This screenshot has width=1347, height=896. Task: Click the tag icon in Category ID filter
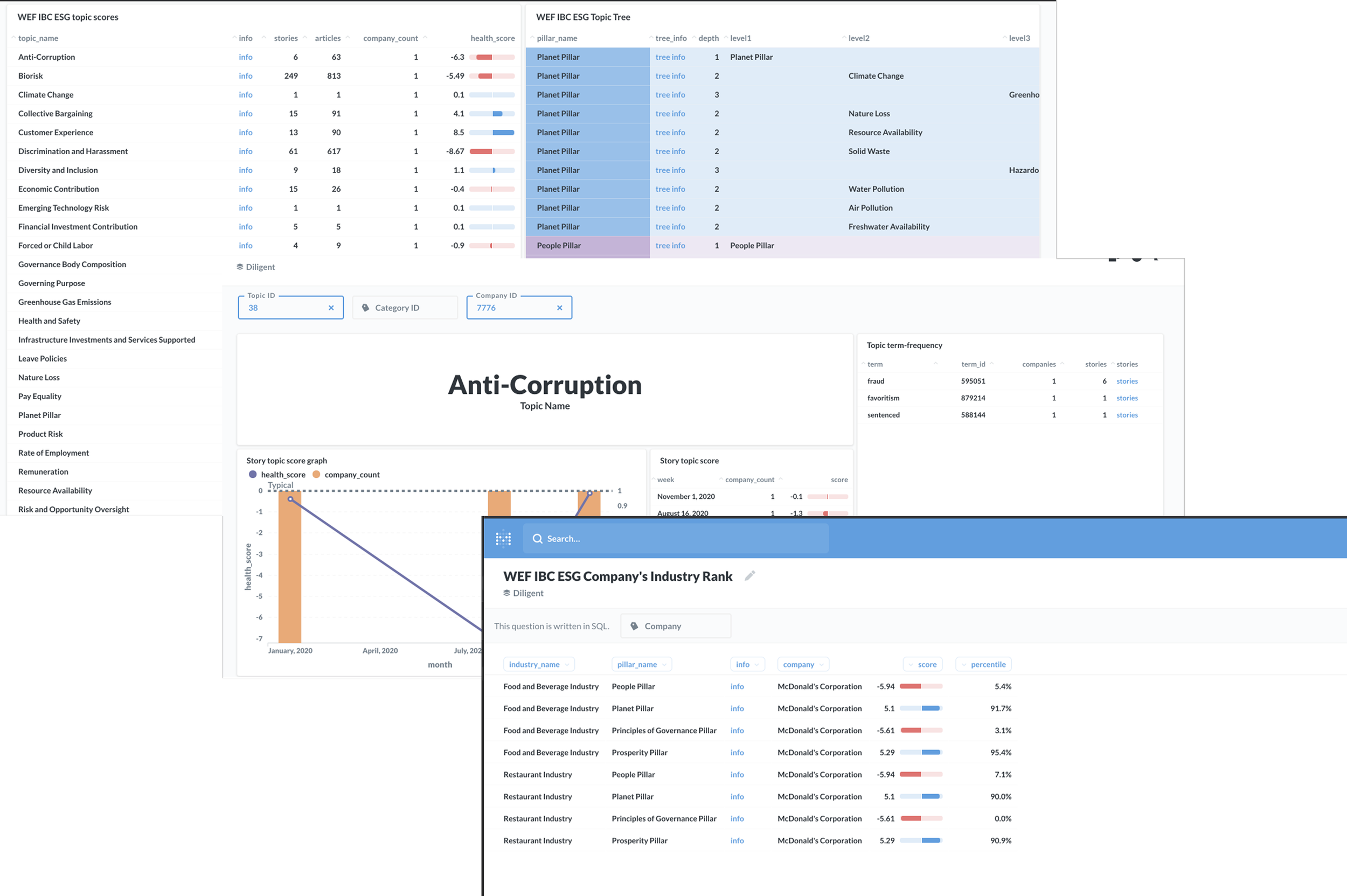click(366, 308)
